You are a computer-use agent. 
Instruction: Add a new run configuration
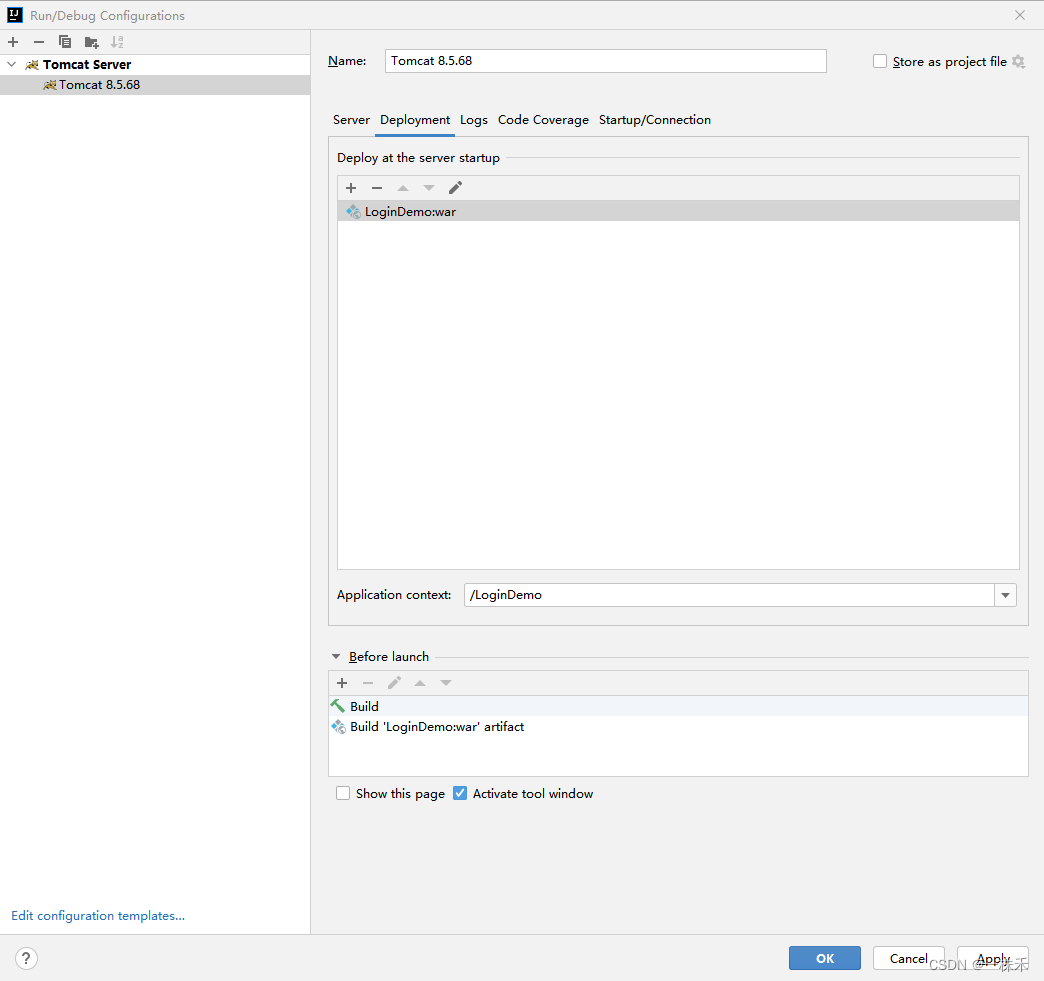[13, 42]
